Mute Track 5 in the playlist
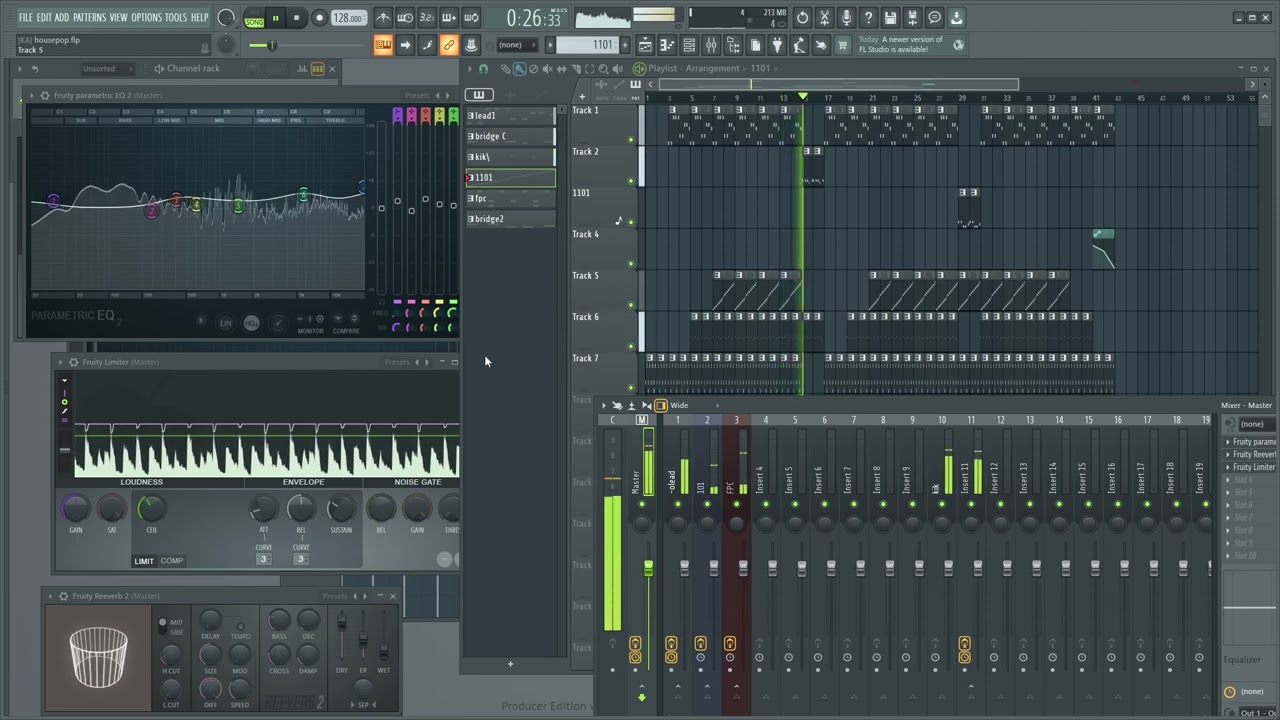 click(x=631, y=305)
